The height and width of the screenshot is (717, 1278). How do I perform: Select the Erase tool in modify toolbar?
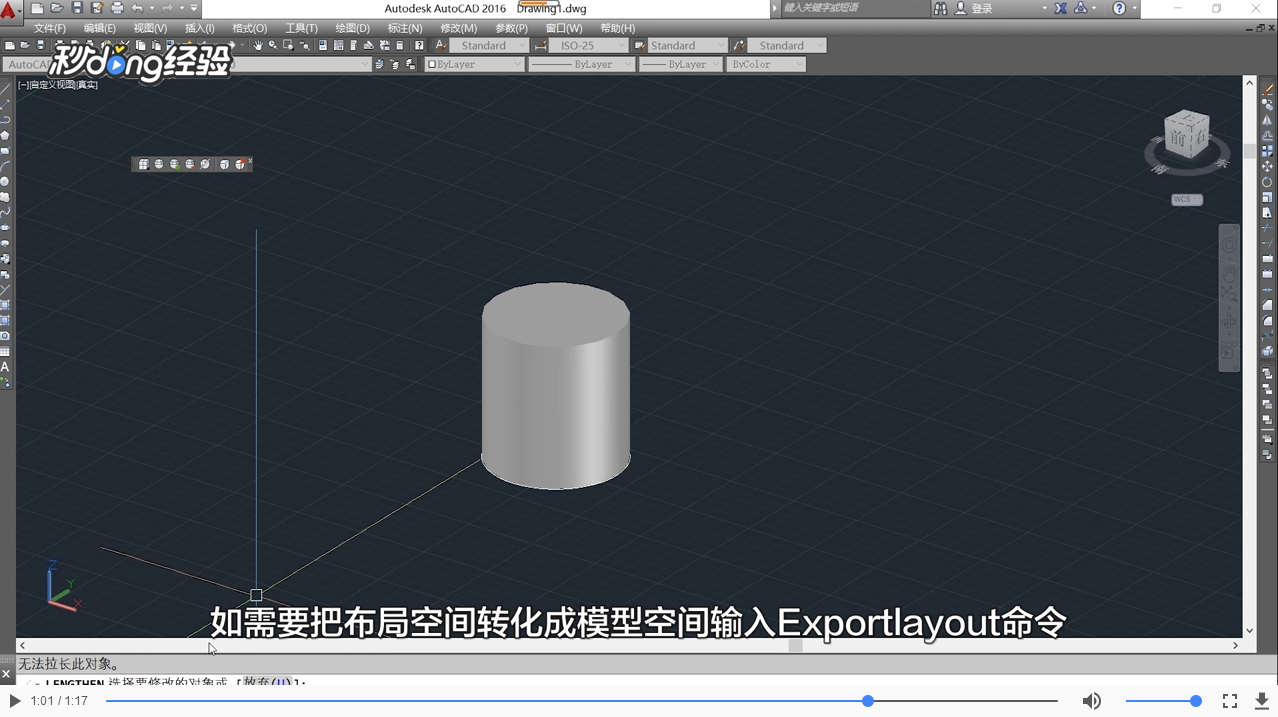[x=1268, y=89]
